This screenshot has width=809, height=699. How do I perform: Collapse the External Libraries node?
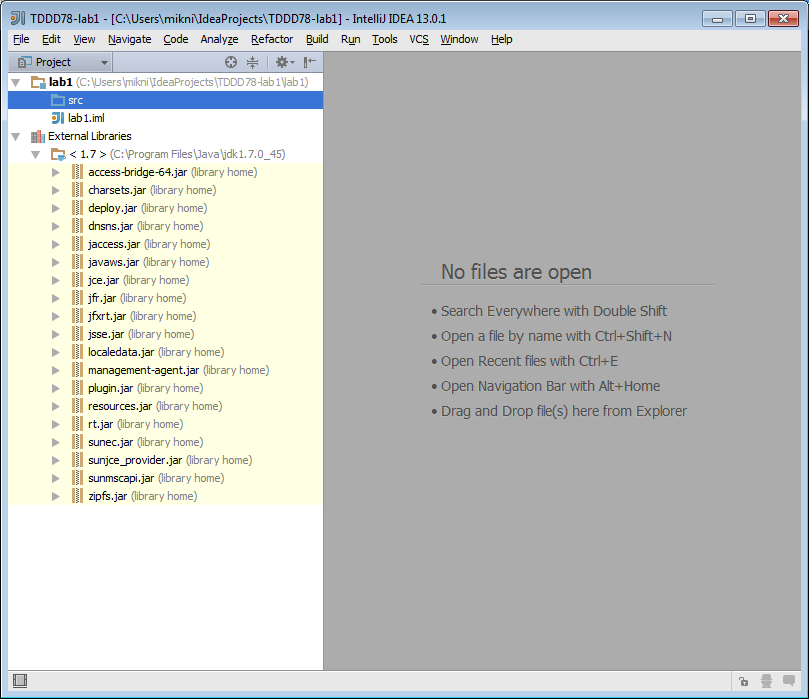tap(15, 137)
